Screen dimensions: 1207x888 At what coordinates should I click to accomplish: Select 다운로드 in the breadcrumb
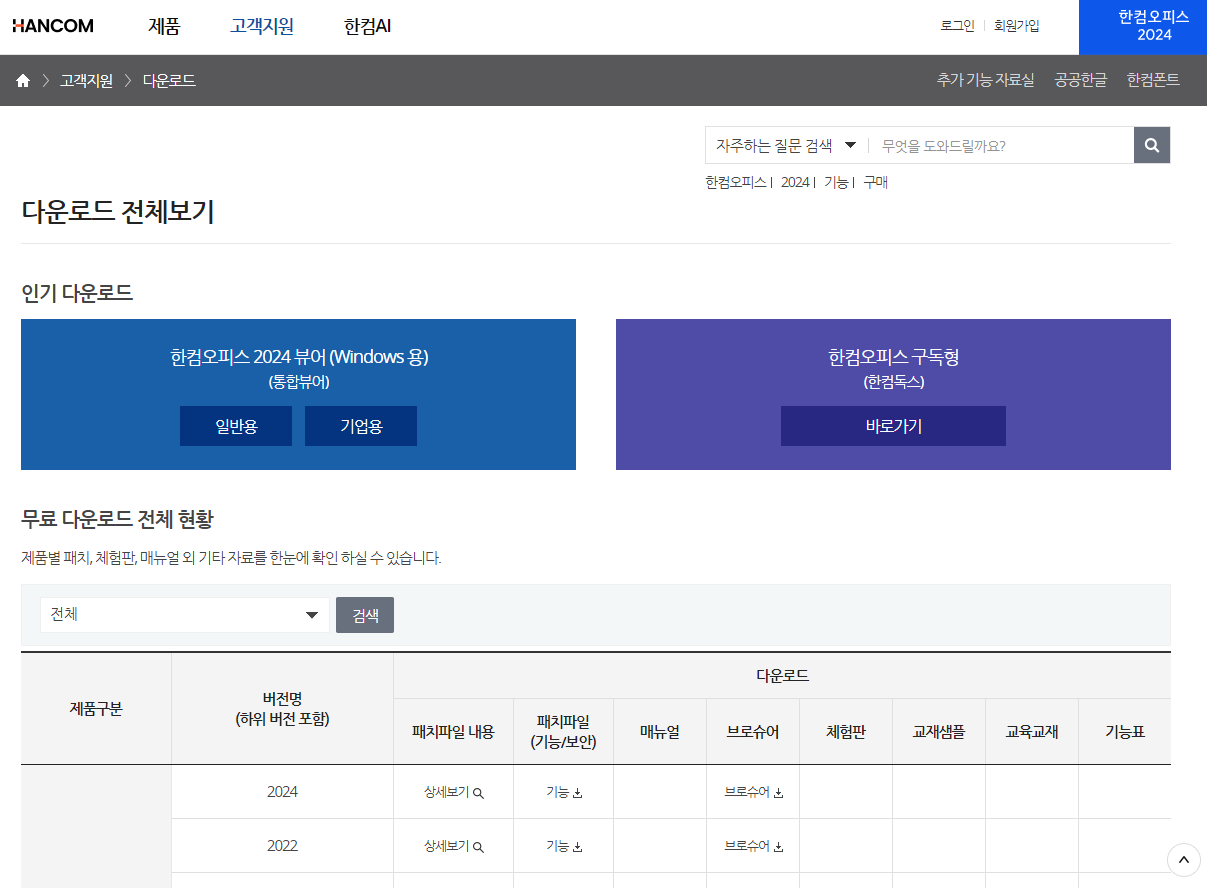(x=169, y=81)
